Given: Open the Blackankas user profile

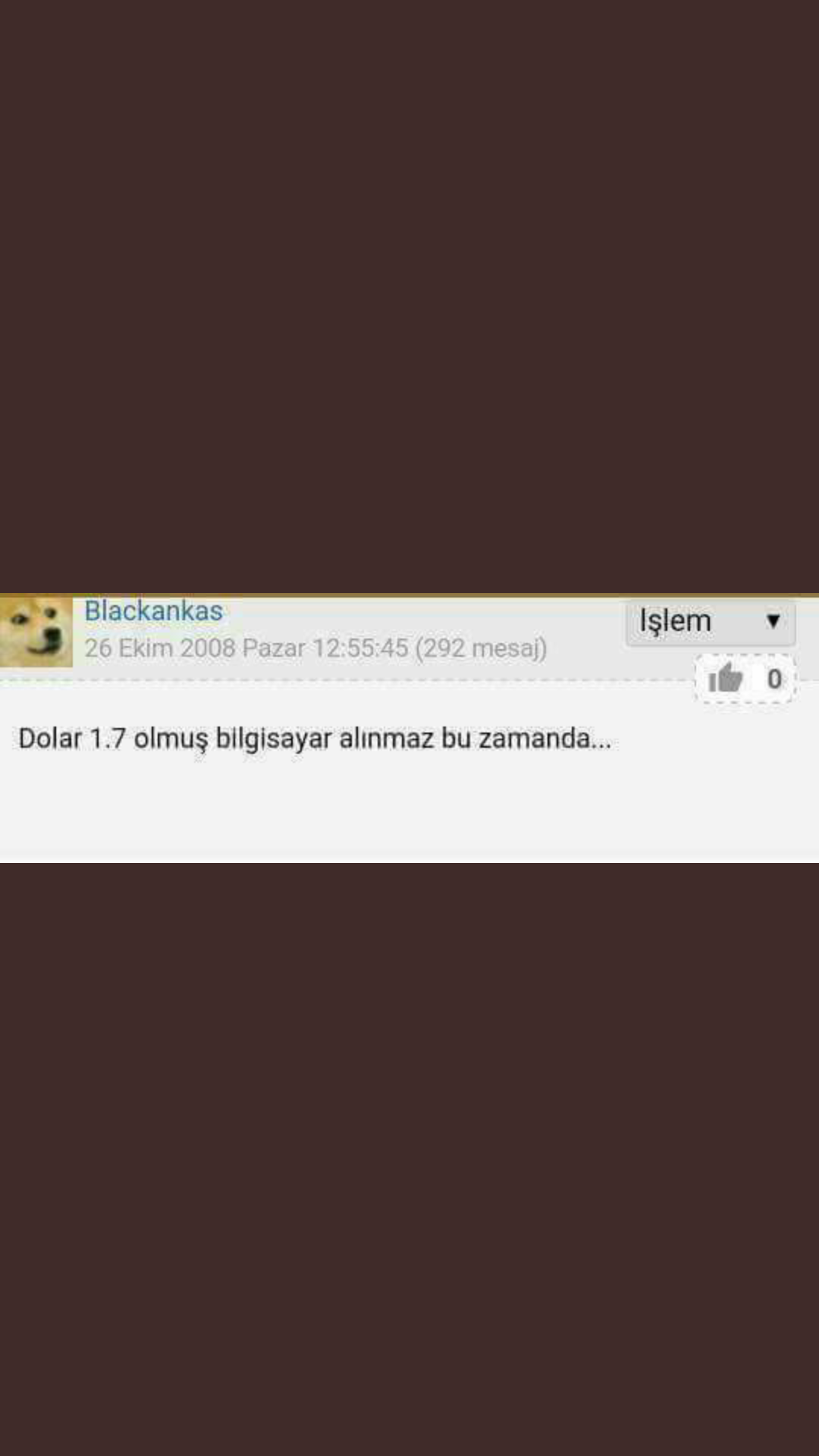Looking at the screenshot, I should (x=153, y=611).
